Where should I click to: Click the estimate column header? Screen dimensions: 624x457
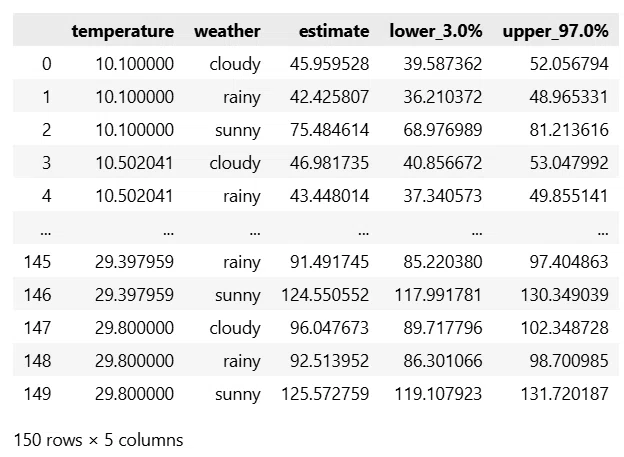tap(334, 31)
